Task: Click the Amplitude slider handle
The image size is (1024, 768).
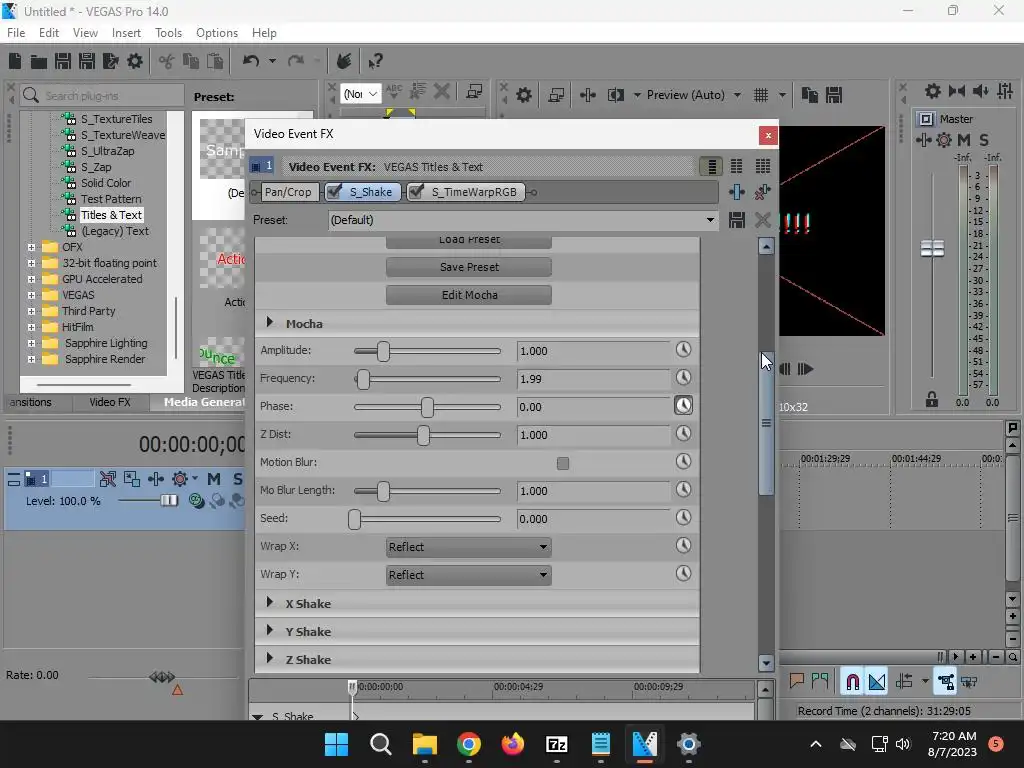Action: (383, 351)
